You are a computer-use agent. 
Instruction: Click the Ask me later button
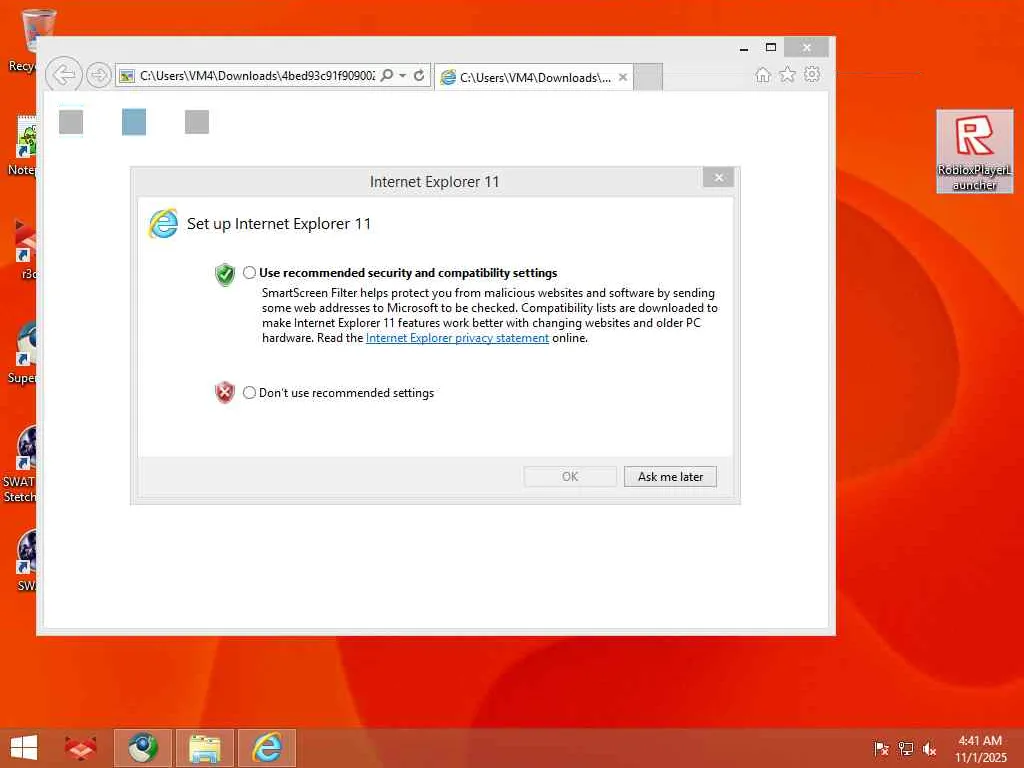coord(670,477)
